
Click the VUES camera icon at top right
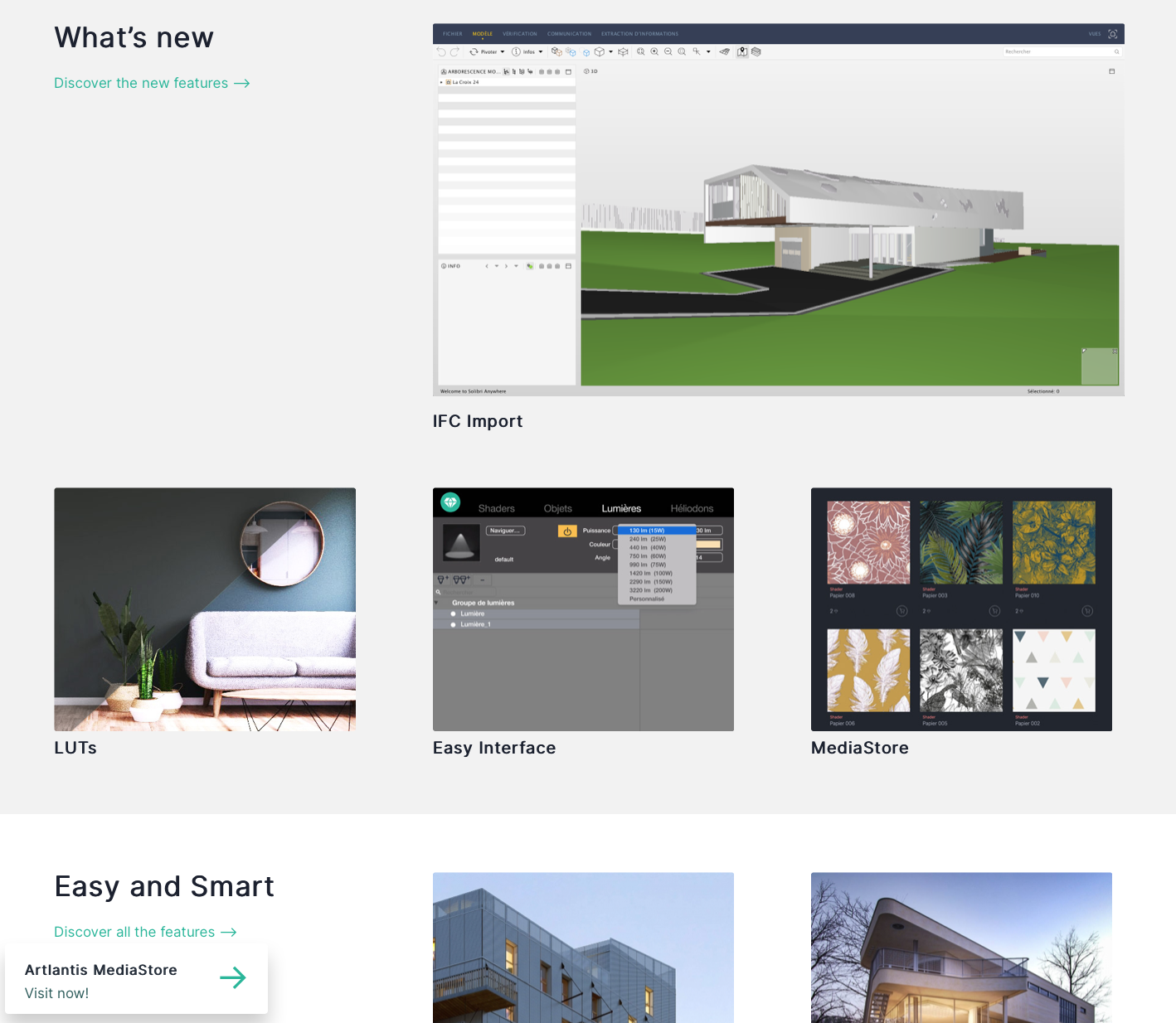pos(1113,34)
